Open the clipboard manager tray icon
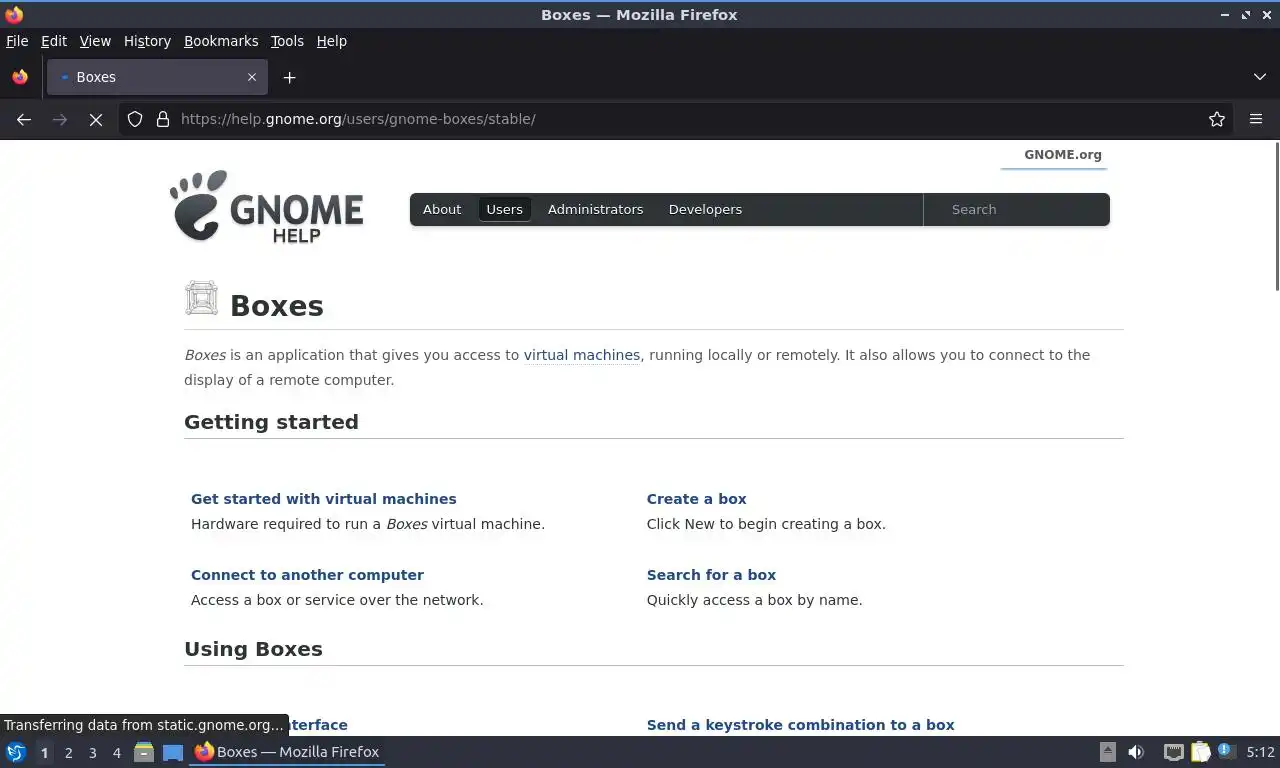1280x768 pixels. click(x=1200, y=752)
